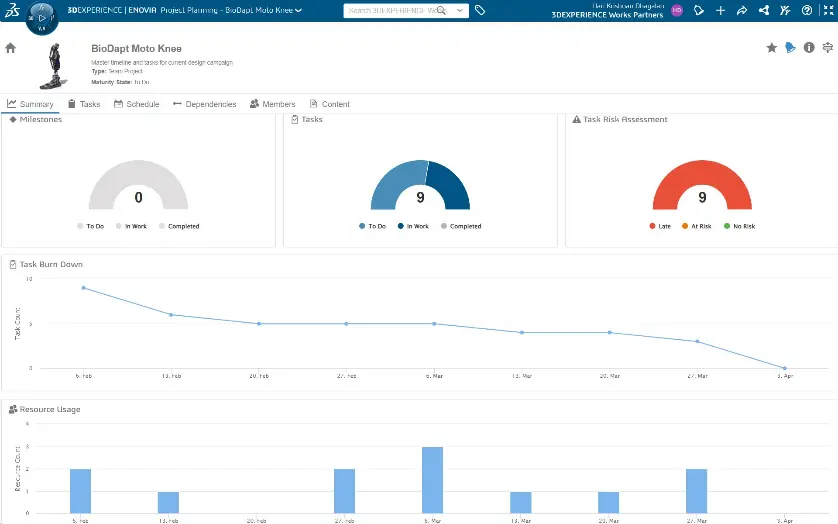
Task: Switch to the Schedule tab
Action: 135,104
